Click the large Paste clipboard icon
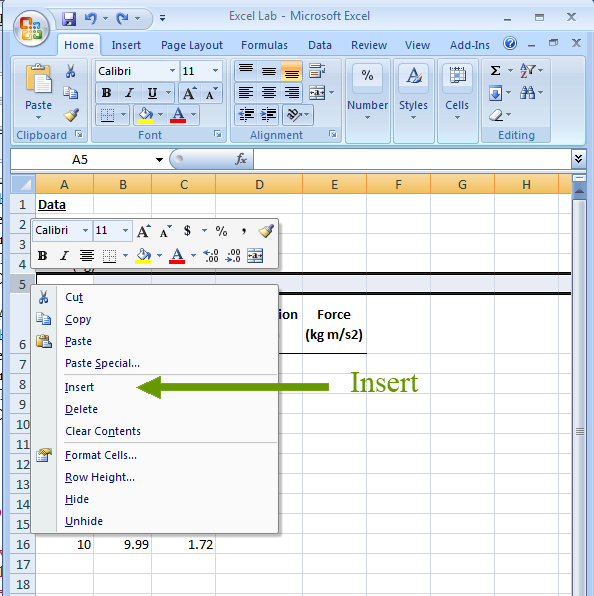This screenshot has width=594, height=596. (x=38, y=79)
